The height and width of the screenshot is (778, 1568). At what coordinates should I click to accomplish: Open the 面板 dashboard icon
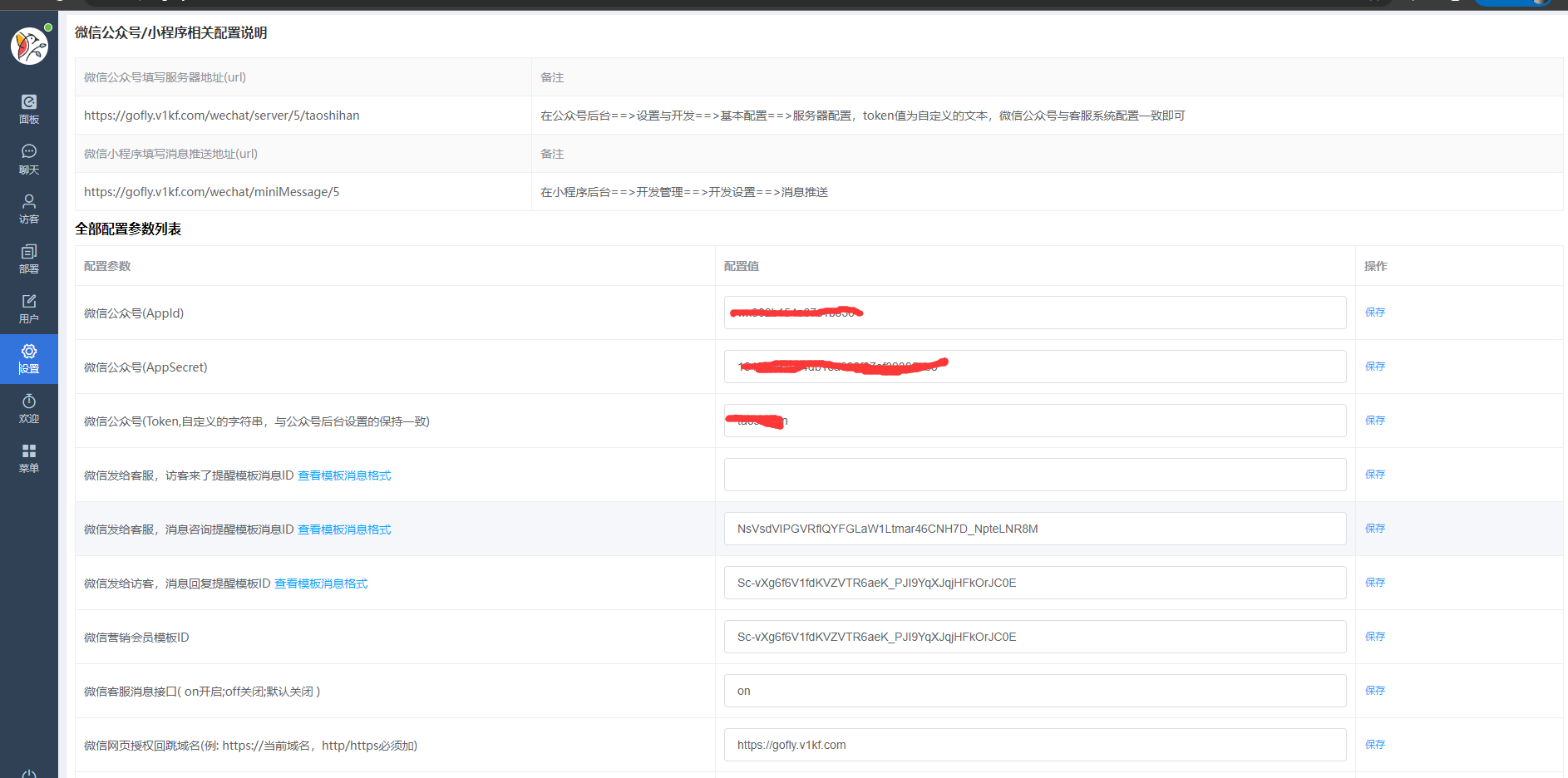click(x=29, y=108)
